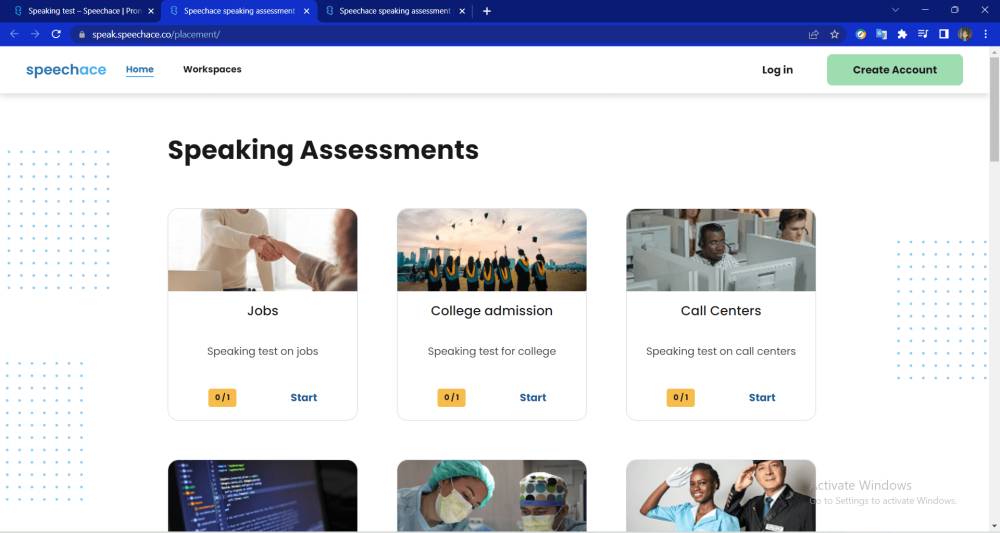Open the extensions puzzle icon
Image resolution: width=1000 pixels, height=533 pixels.
coord(902,34)
